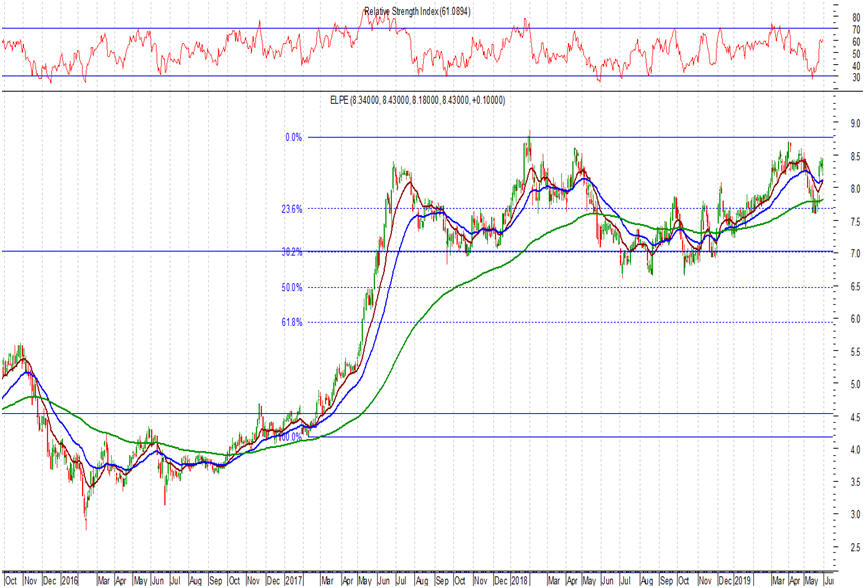Click the 2017 year label on time axis
The image size is (865, 588).
(x=293, y=581)
